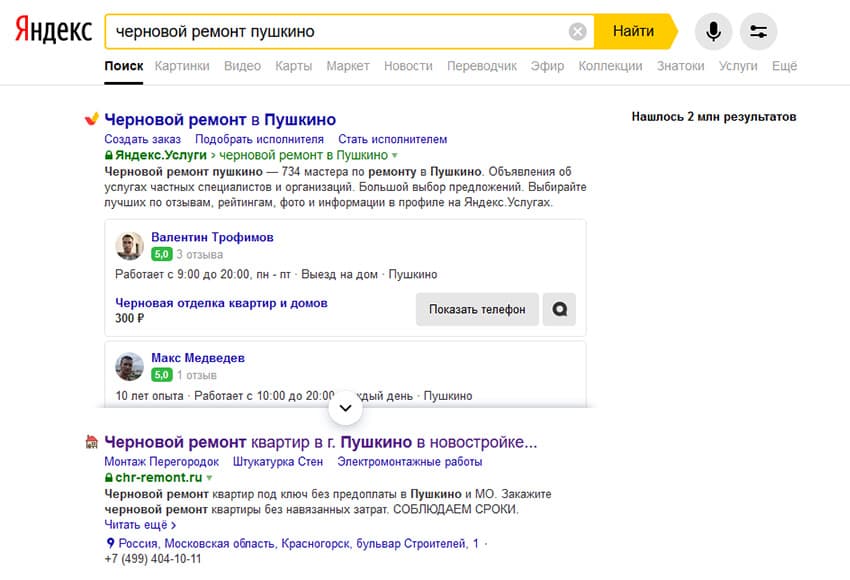Click the Подобрать исполнителя link
Viewport: 850px width, 580px height.
tap(259, 139)
